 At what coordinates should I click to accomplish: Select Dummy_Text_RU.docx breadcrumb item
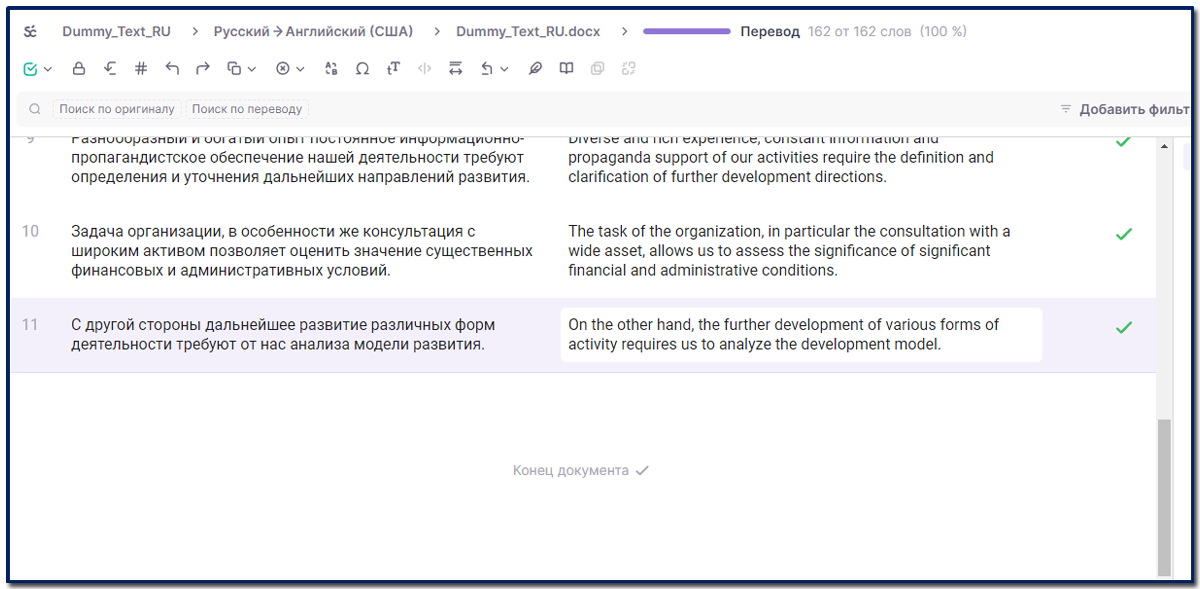pyautogui.click(x=528, y=31)
